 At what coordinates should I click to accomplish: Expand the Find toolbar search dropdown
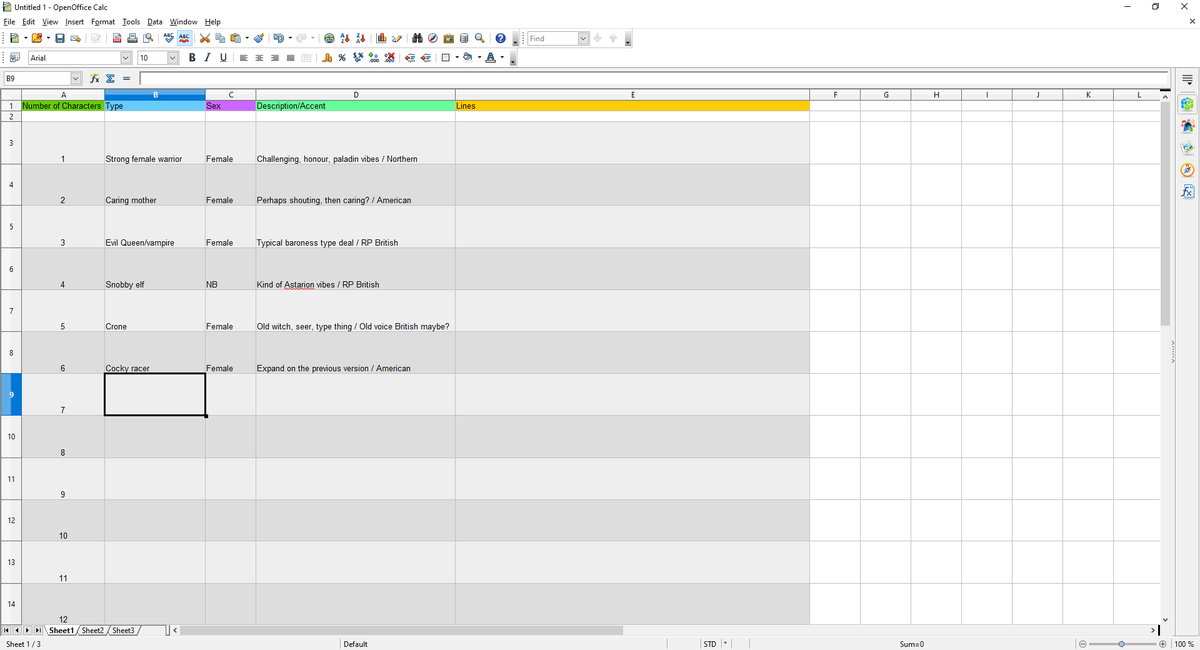tap(584, 39)
